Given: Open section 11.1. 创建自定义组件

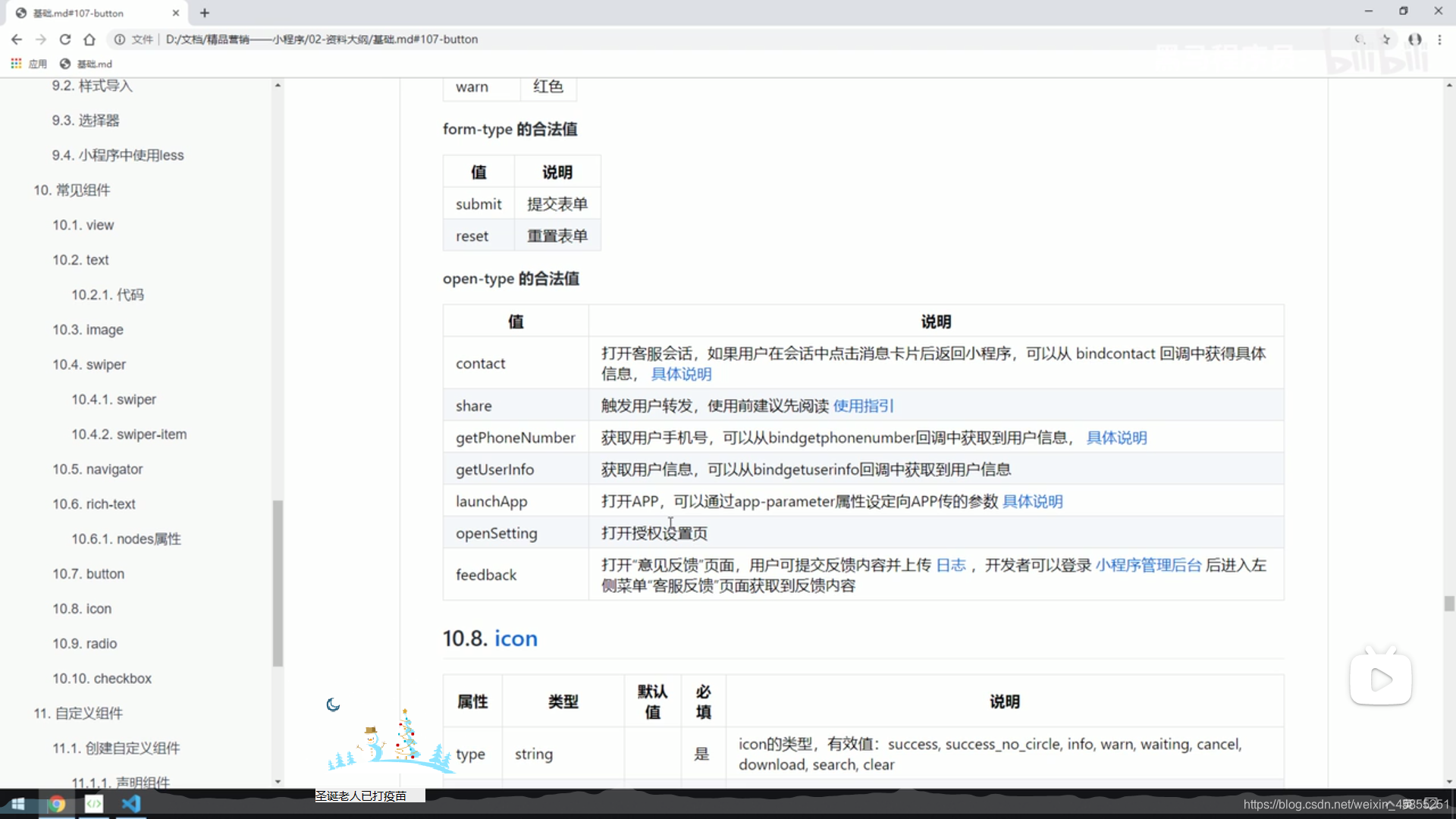Looking at the screenshot, I should pos(116,748).
